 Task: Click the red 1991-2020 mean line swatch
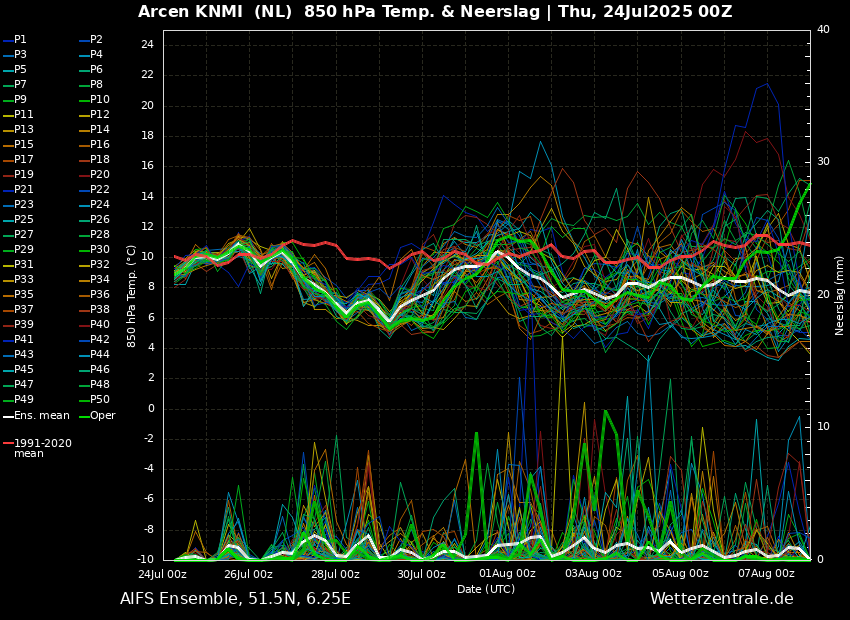(x=8, y=443)
